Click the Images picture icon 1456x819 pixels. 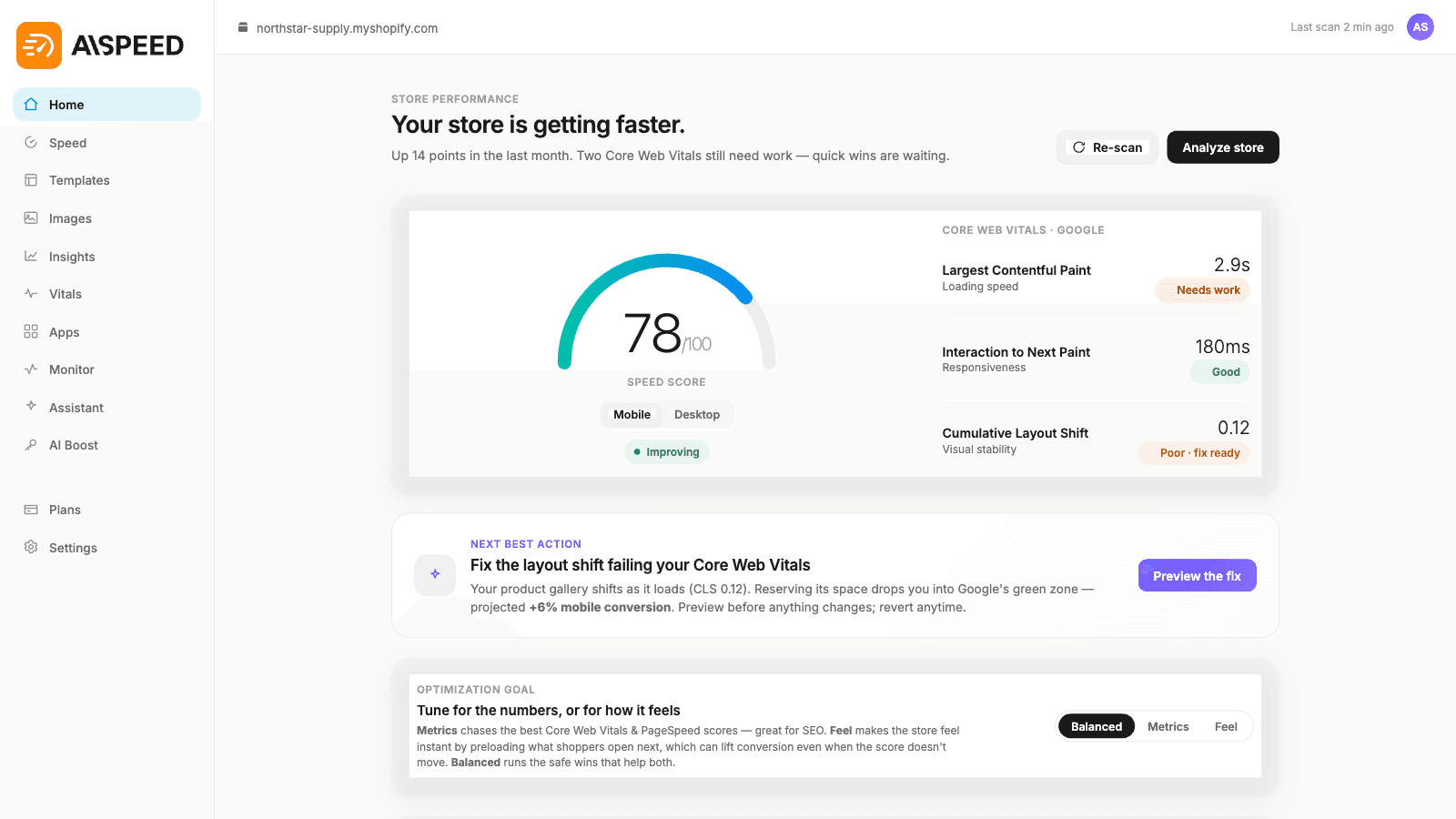click(x=31, y=217)
